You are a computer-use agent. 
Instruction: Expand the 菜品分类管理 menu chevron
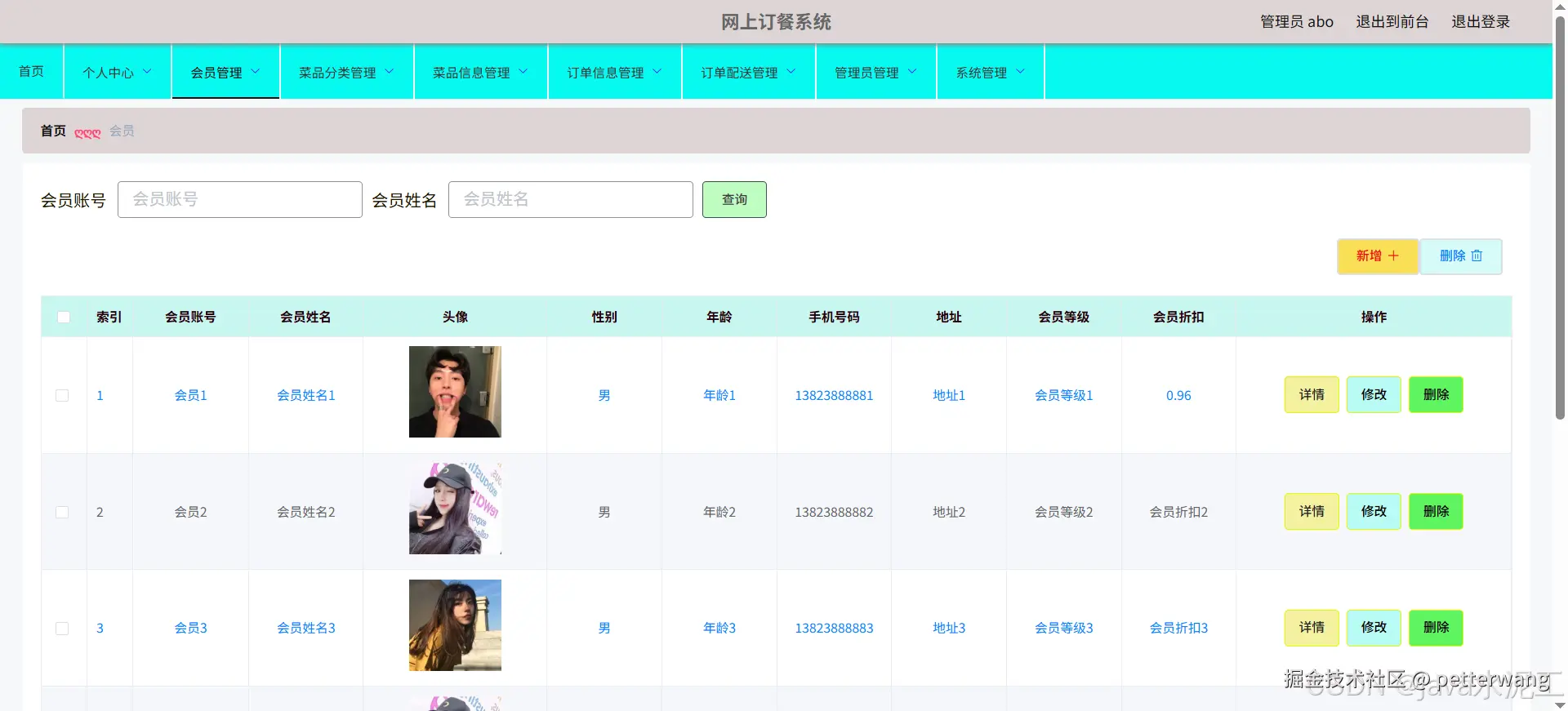[390, 72]
